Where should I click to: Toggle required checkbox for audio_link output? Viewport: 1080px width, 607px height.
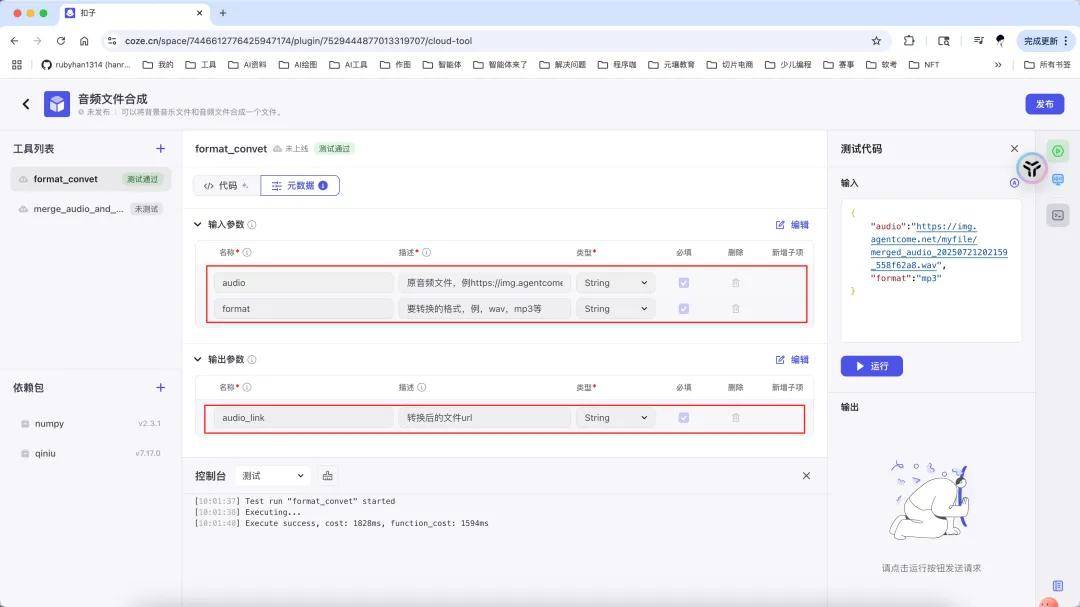pos(684,418)
